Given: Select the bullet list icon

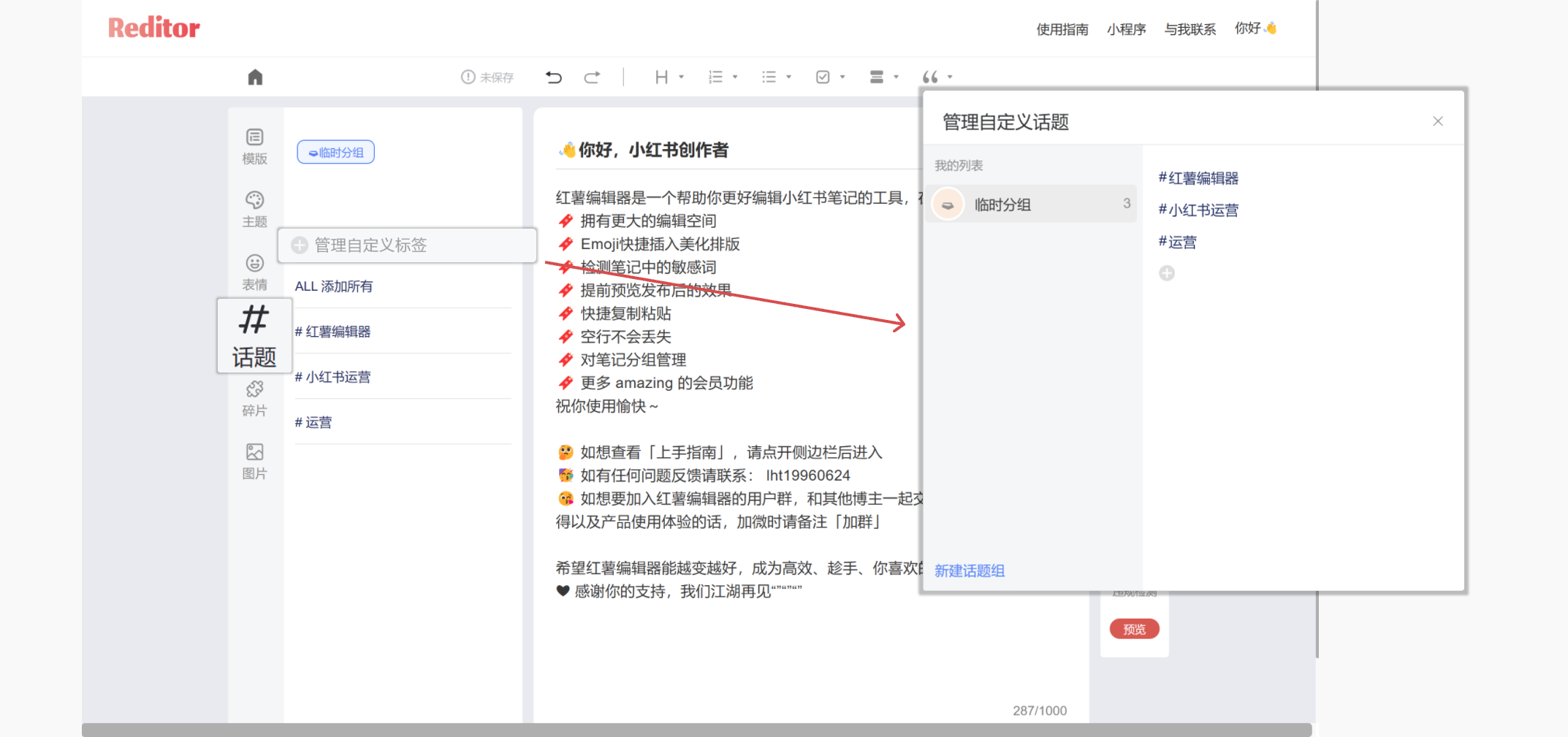Looking at the screenshot, I should click(769, 77).
